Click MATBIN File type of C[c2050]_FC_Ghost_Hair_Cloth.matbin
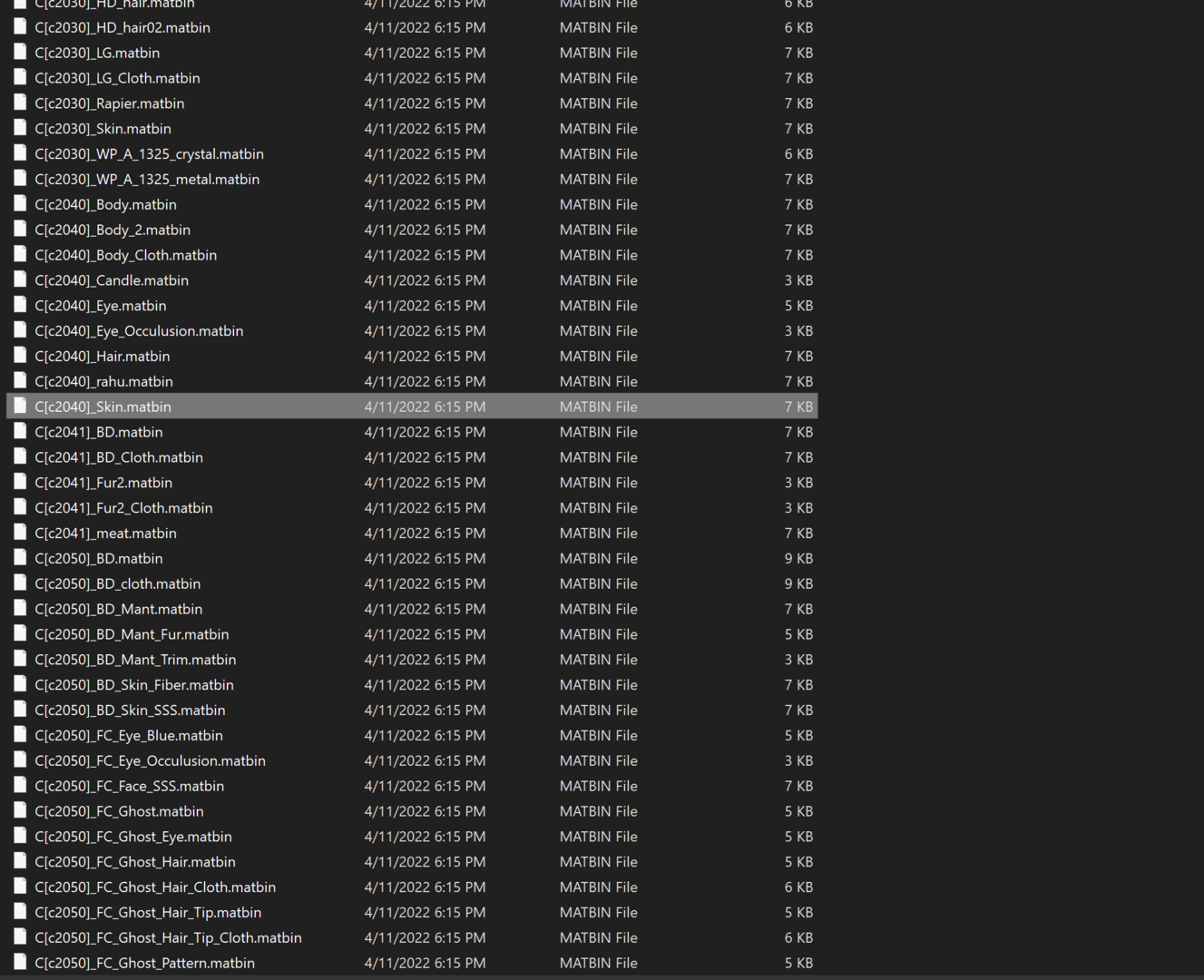 click(599, 887)
